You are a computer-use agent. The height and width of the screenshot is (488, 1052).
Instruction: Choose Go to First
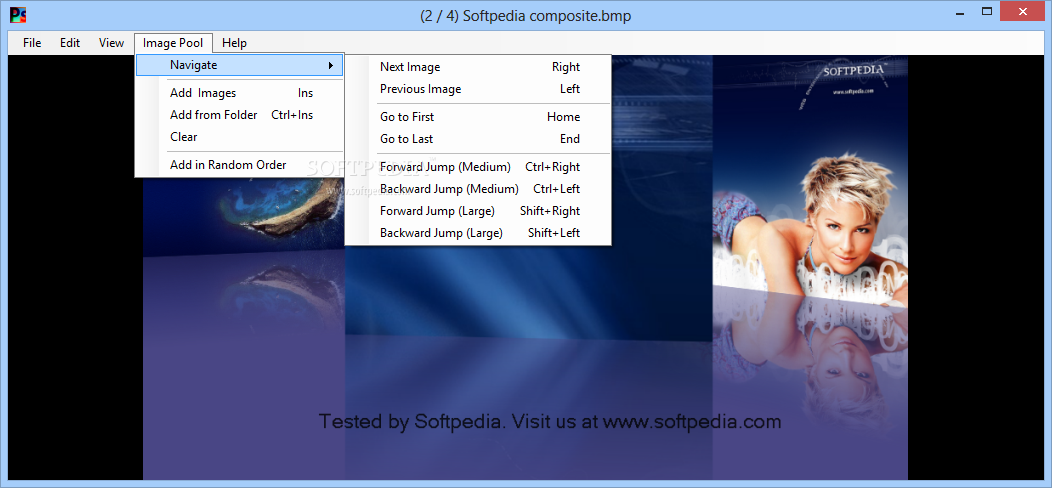click(478, 117)
